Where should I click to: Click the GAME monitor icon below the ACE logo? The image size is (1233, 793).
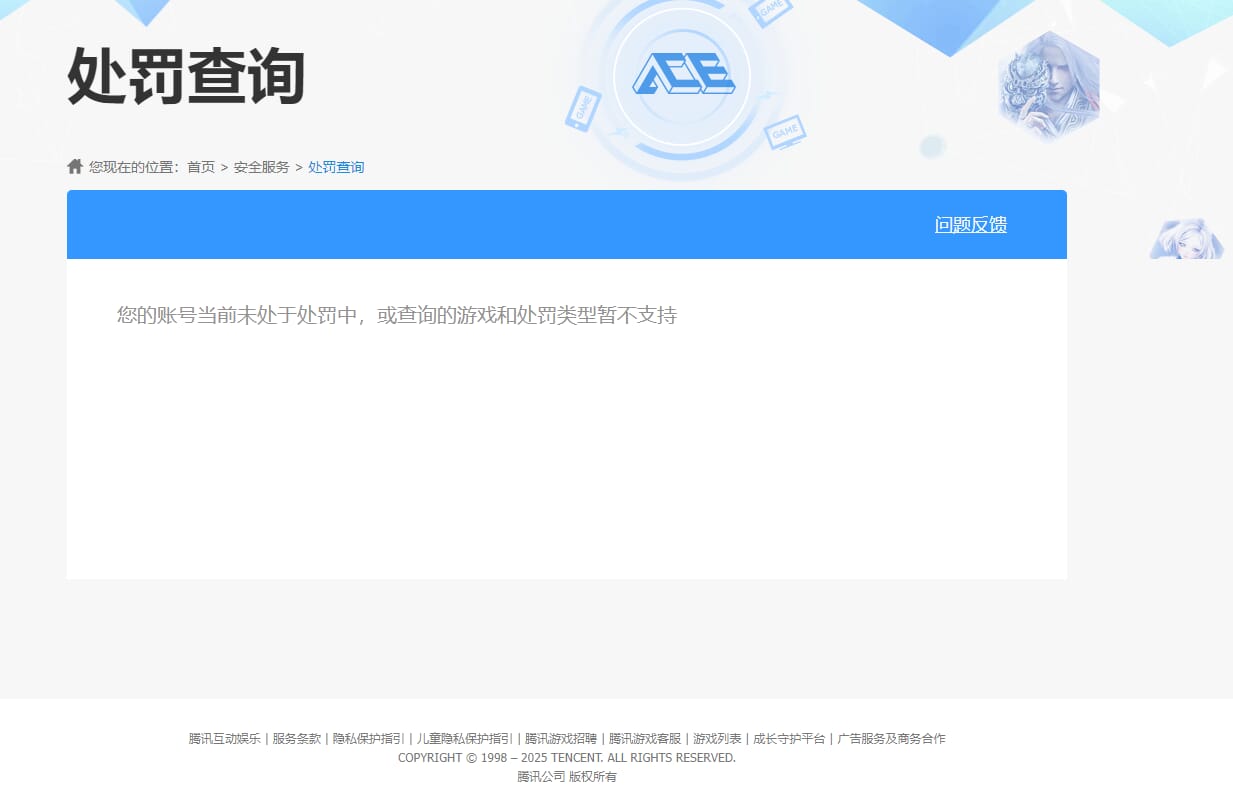tap(785, 132)
